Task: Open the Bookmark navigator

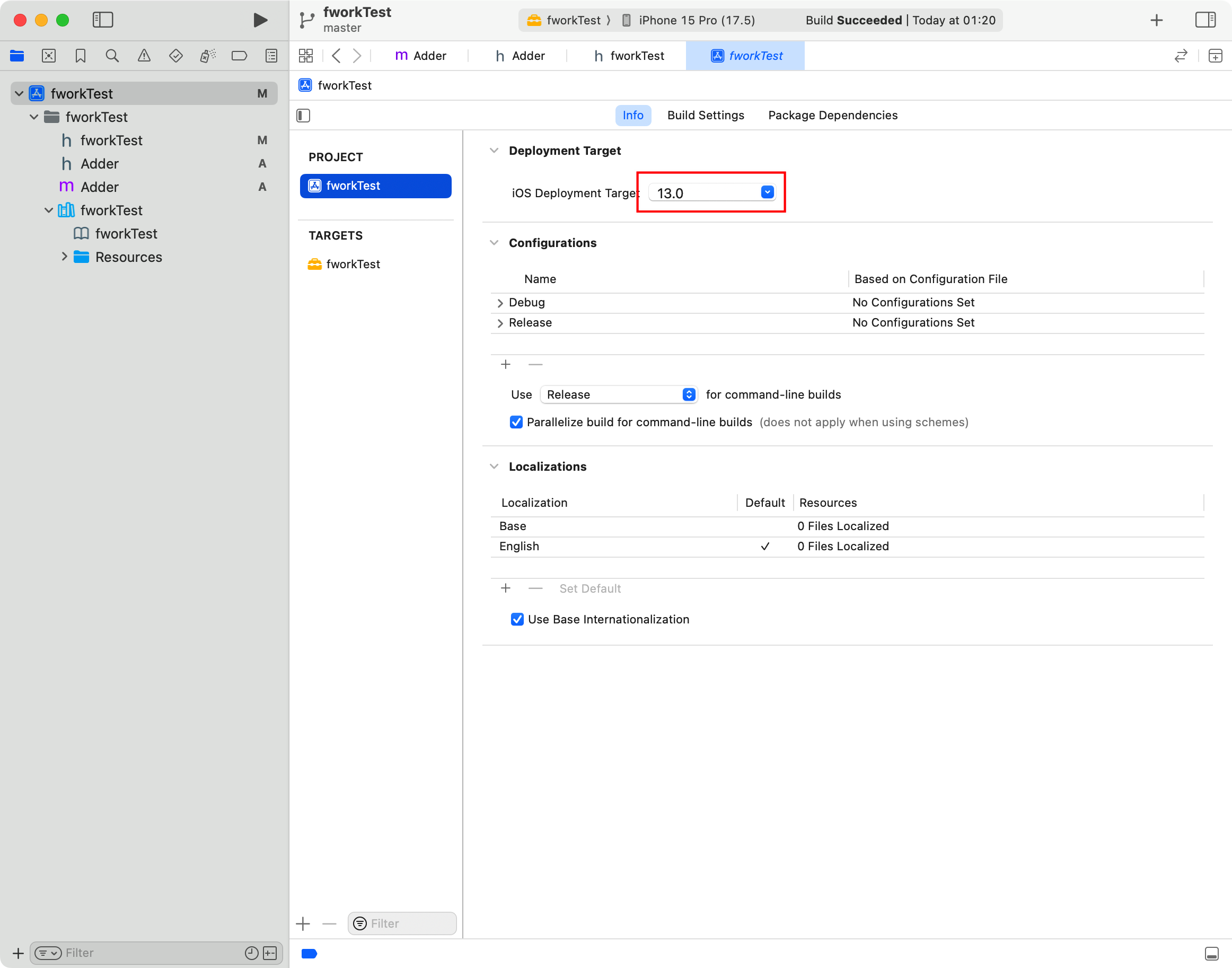Action: 81,56
